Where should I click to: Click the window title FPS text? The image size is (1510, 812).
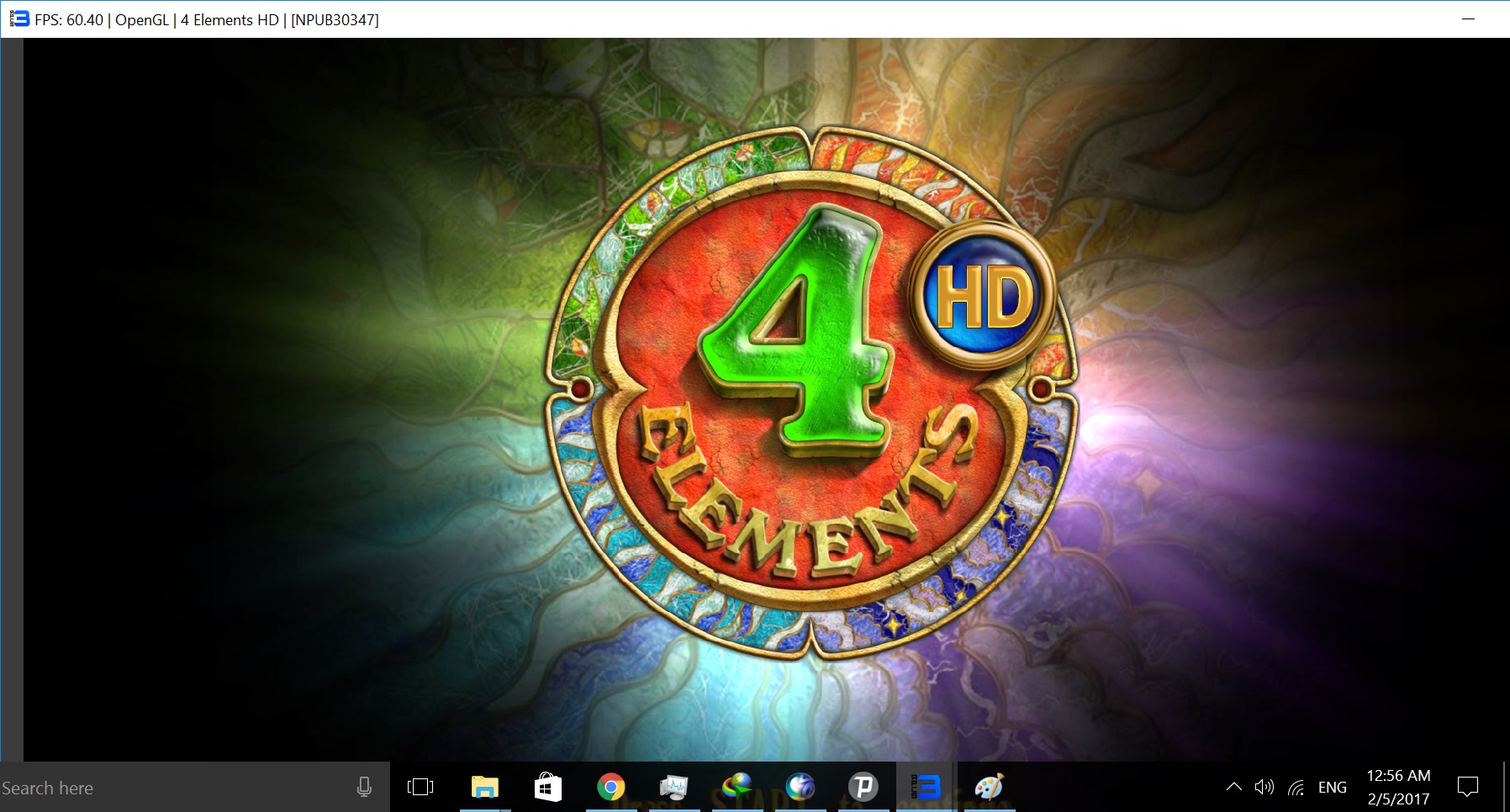[x=207, y=19]
